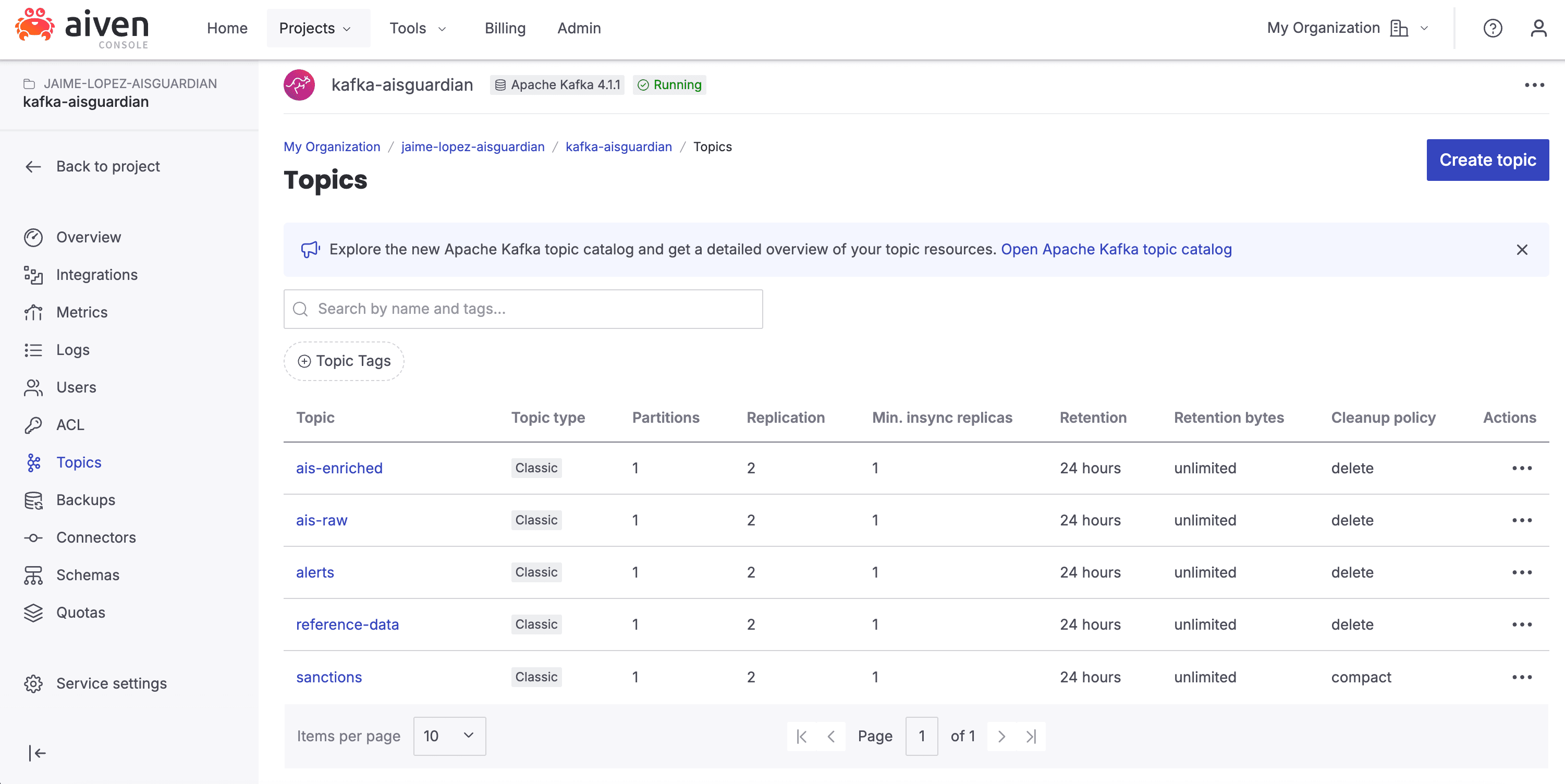This screenshot has width=1565, height=784.
Task: Dismiss the topic catalog banner
Action: coord(1522,250)
